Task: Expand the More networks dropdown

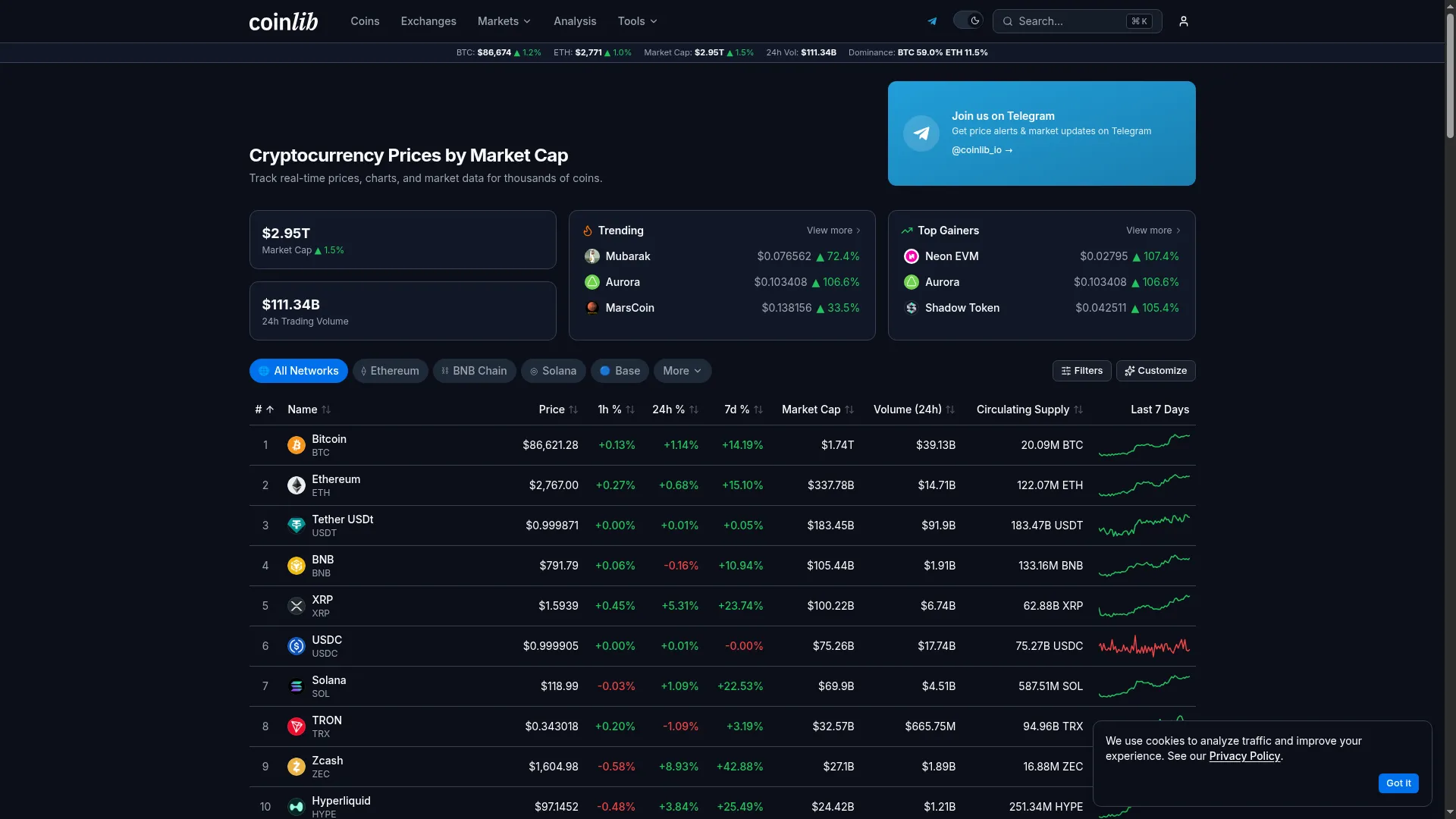Action: (x=682, y=371)
